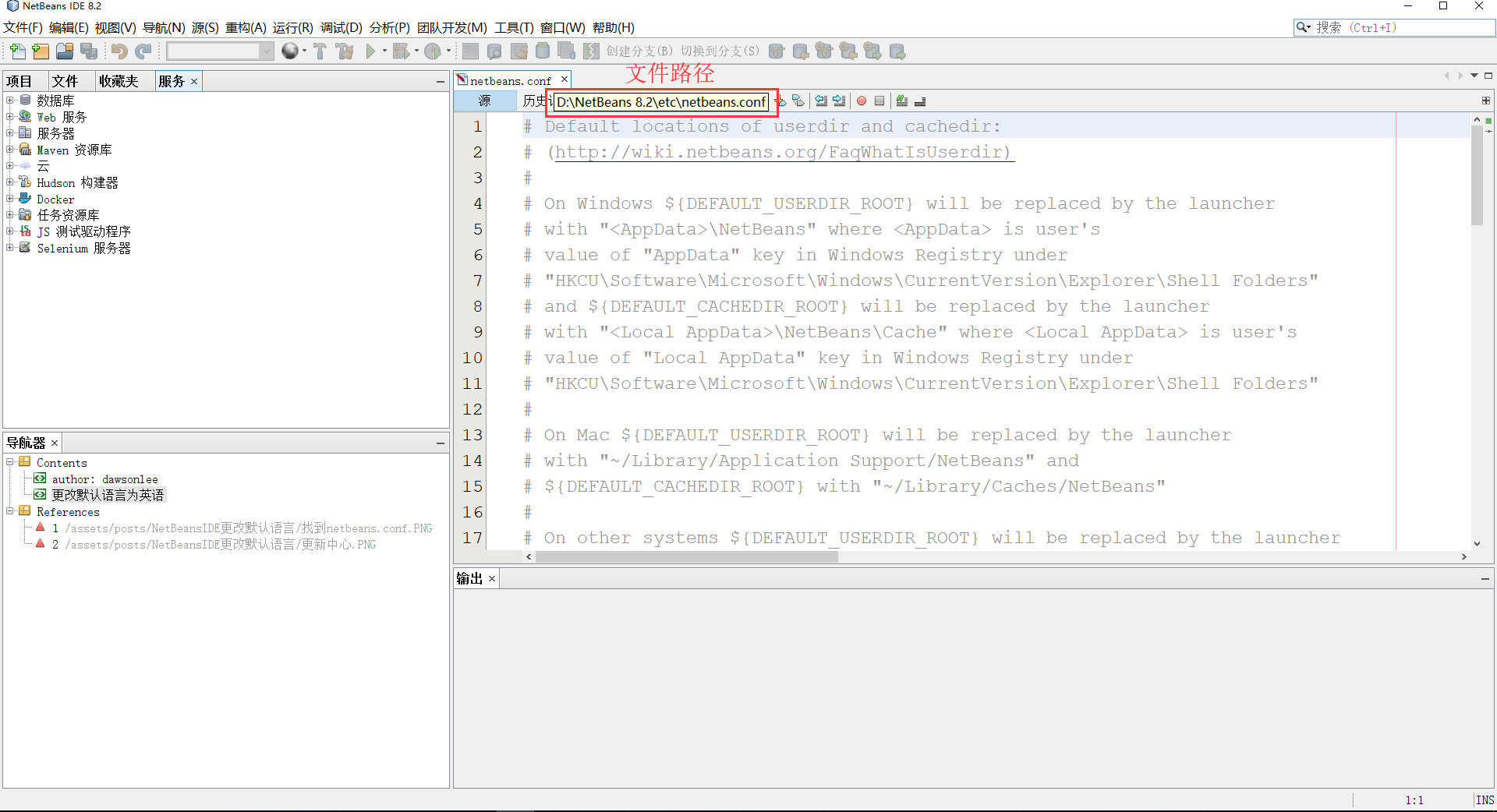The height and width of the screenshot is (812, 1497).
Task: Expand the Selenium 服务器 node
Action: [x=10, y=247]
